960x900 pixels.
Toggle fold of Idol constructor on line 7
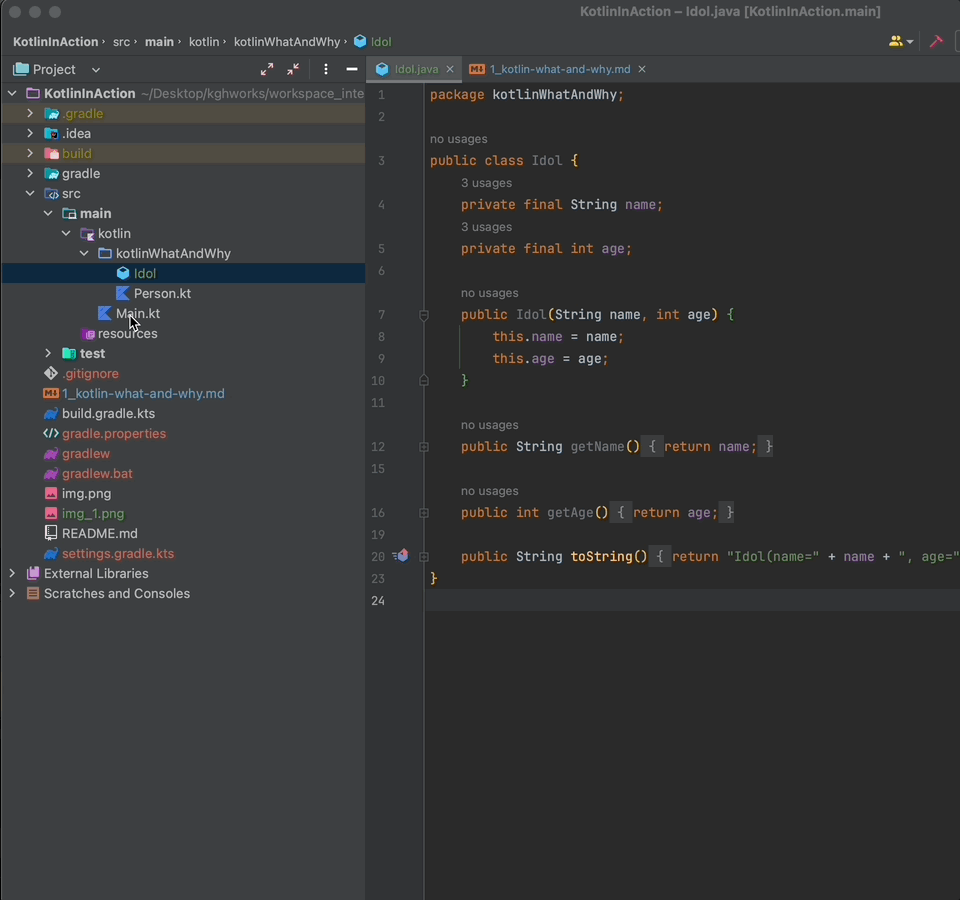coord(424,315)
